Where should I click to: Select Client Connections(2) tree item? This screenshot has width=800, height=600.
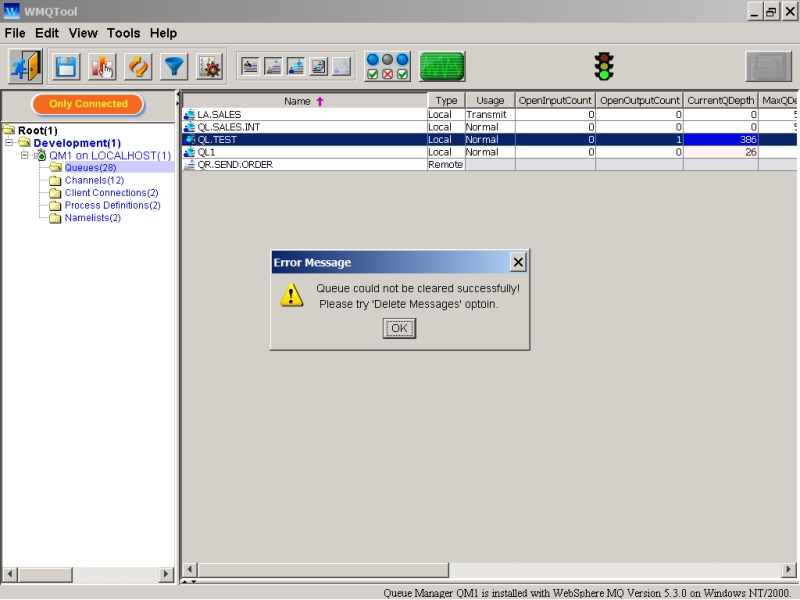(x=111, y=193)
